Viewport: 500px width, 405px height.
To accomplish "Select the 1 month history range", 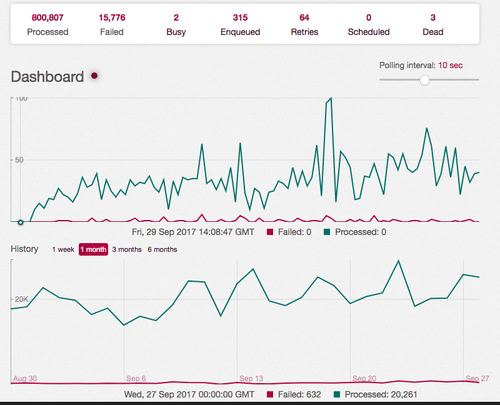I will pos(93,249).
